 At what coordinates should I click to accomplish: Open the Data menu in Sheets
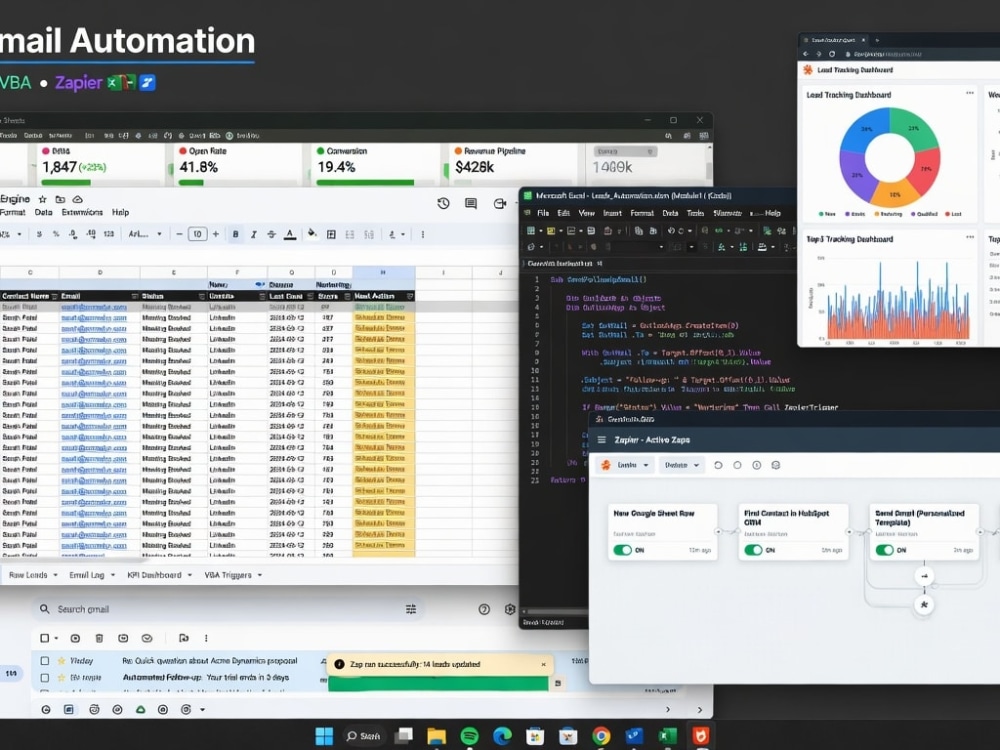click(x=43, y=212)
